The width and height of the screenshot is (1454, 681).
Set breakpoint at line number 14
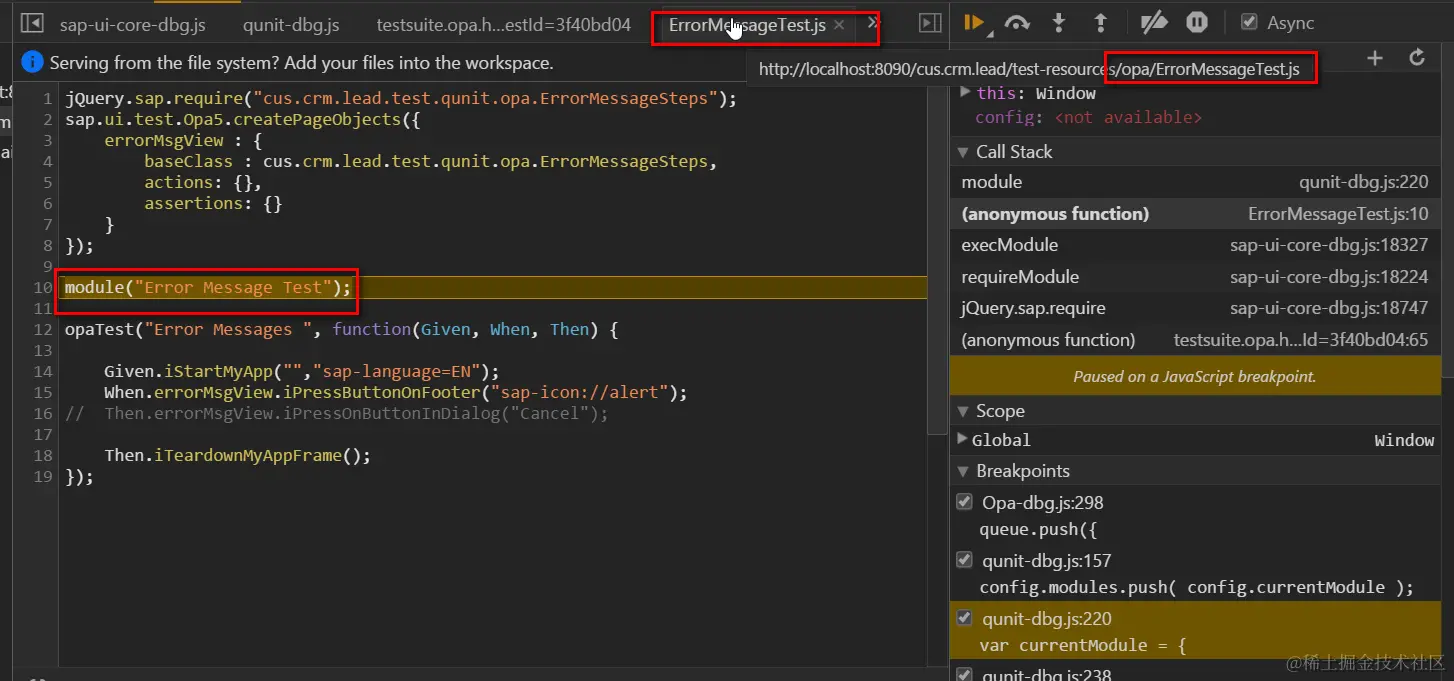pos(42,372)
